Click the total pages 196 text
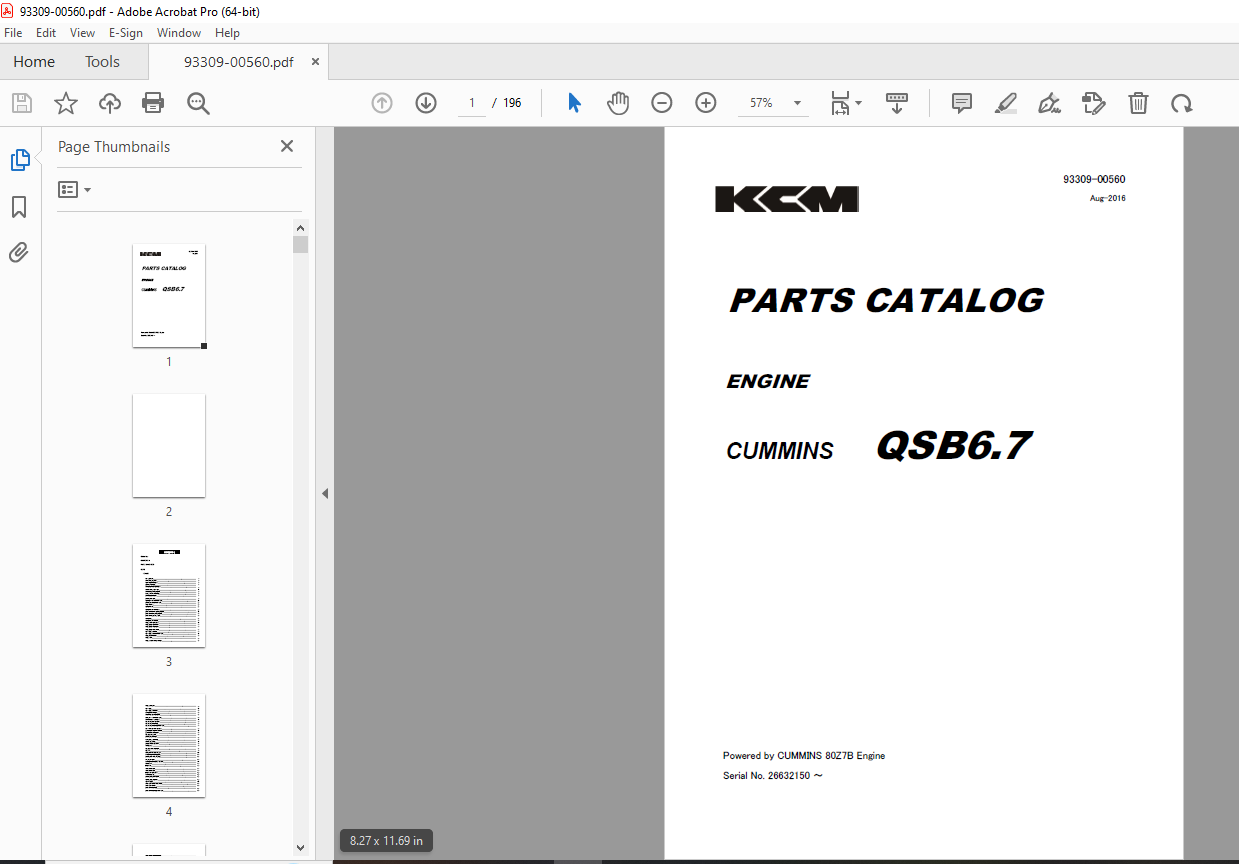The height and width of the screenshot is (864, 1239). (512, 102)
